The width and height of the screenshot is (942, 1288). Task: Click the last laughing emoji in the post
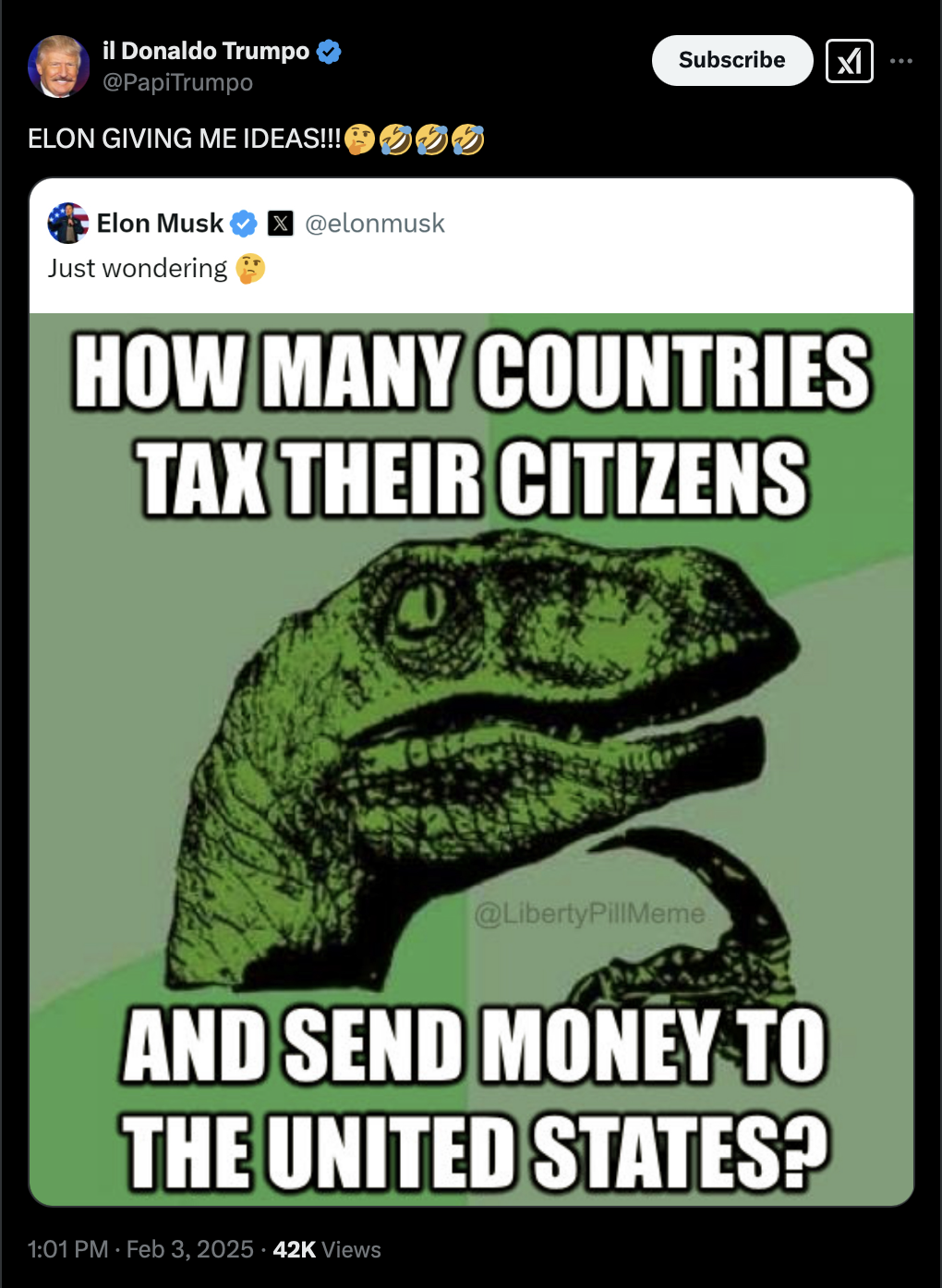pos(468,140)
